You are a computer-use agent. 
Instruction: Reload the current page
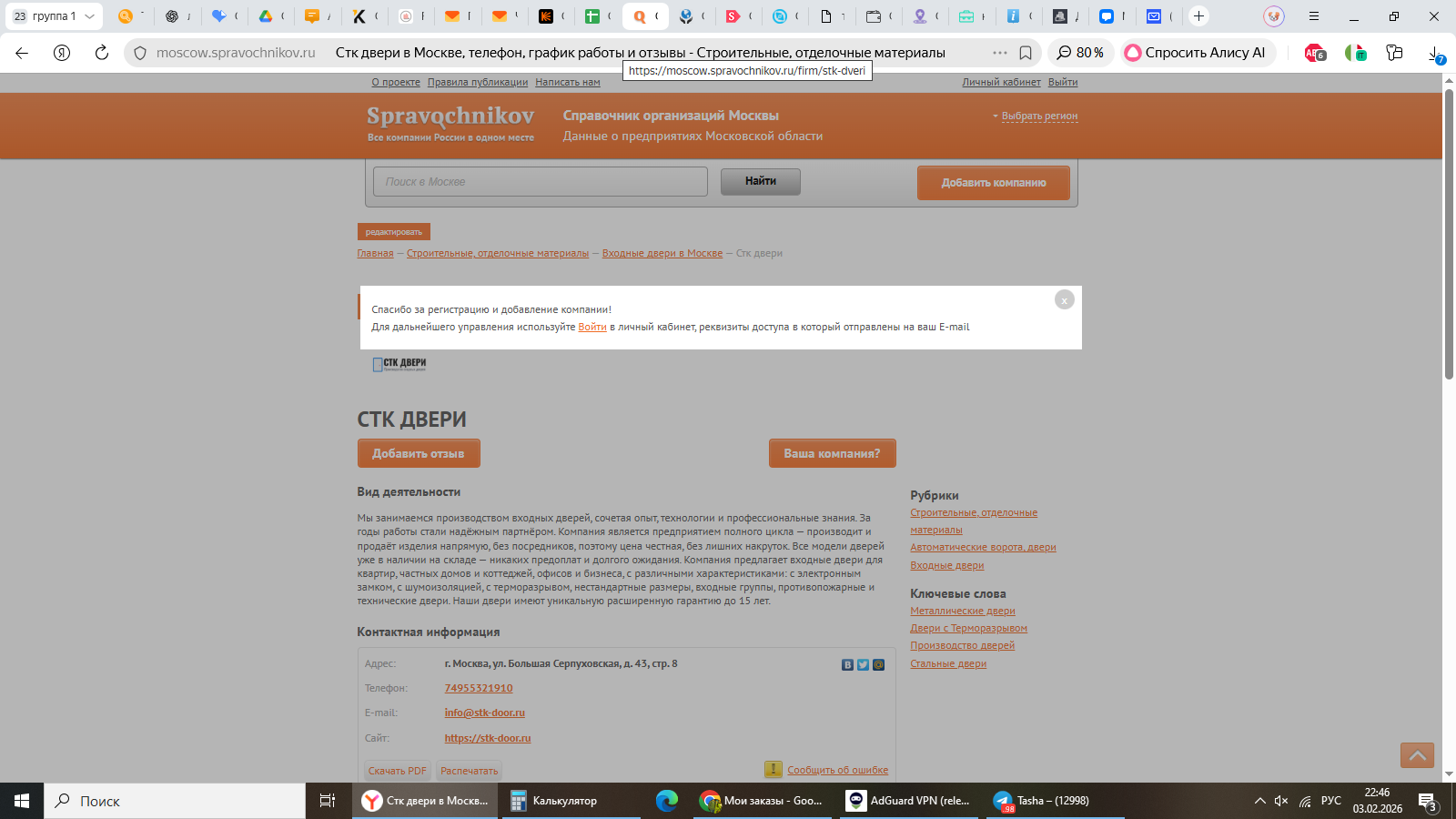102,53
